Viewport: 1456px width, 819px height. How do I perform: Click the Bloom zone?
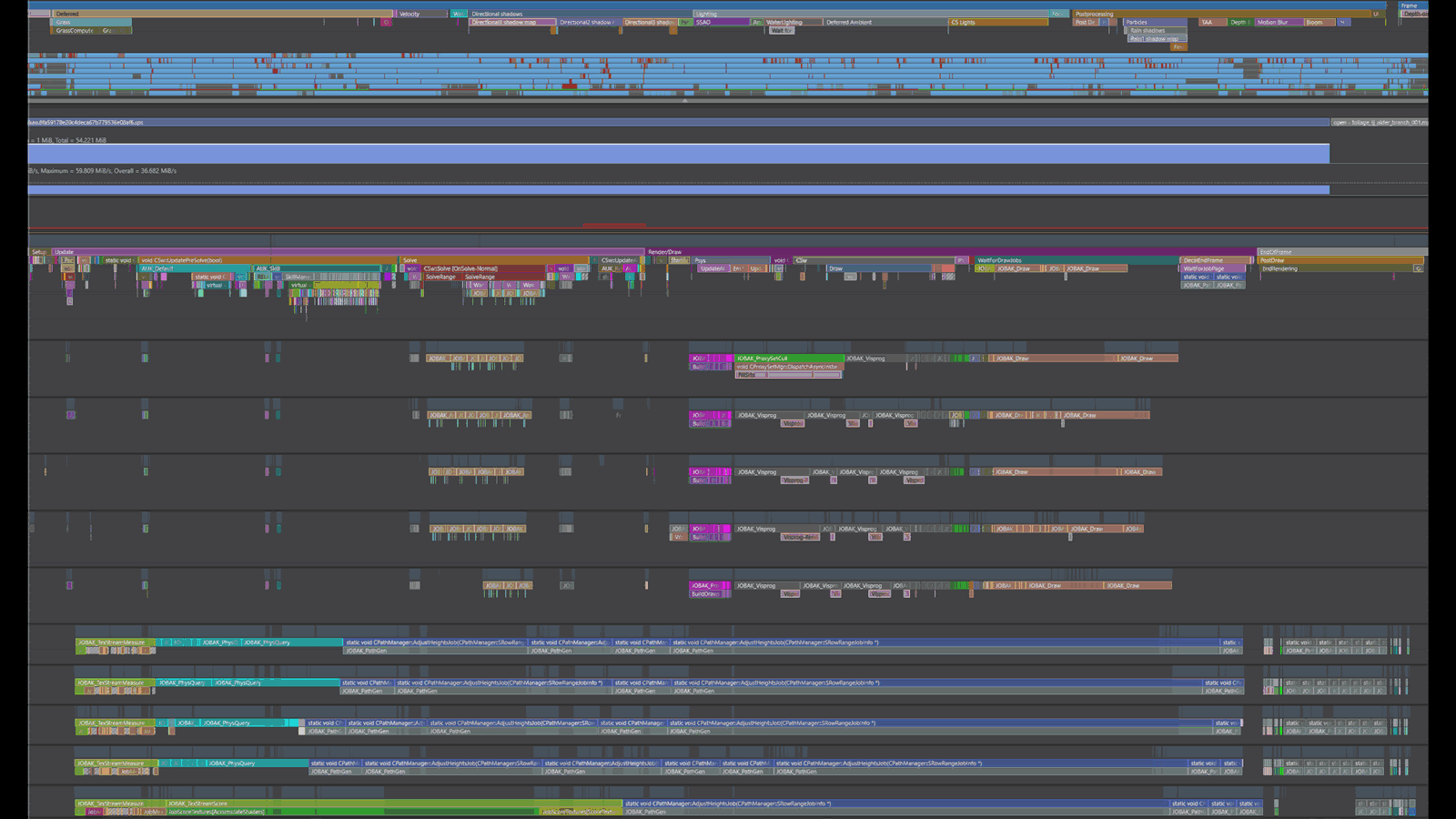[x=1320, y=22]
